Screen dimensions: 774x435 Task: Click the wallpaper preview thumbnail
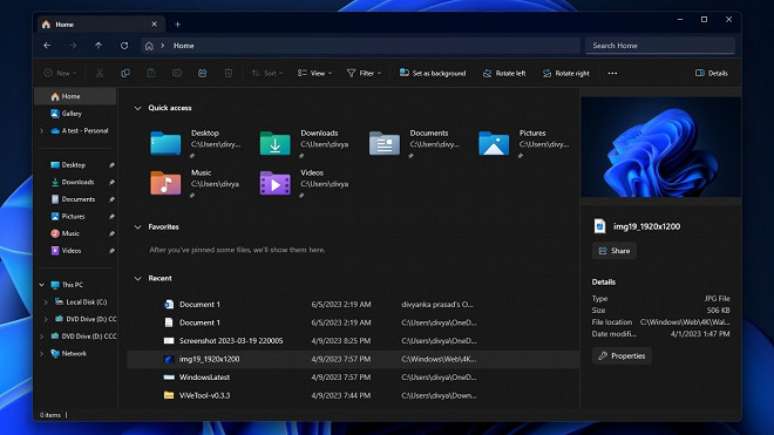(660, 148)
